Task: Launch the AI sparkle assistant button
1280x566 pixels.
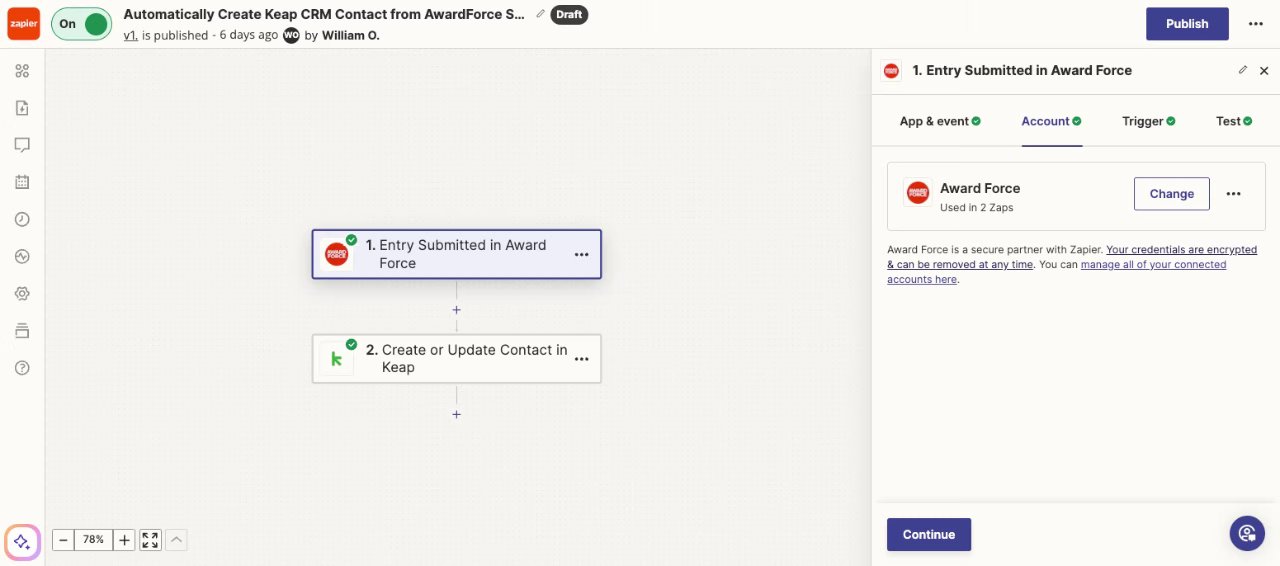Action: coord(22,541)
